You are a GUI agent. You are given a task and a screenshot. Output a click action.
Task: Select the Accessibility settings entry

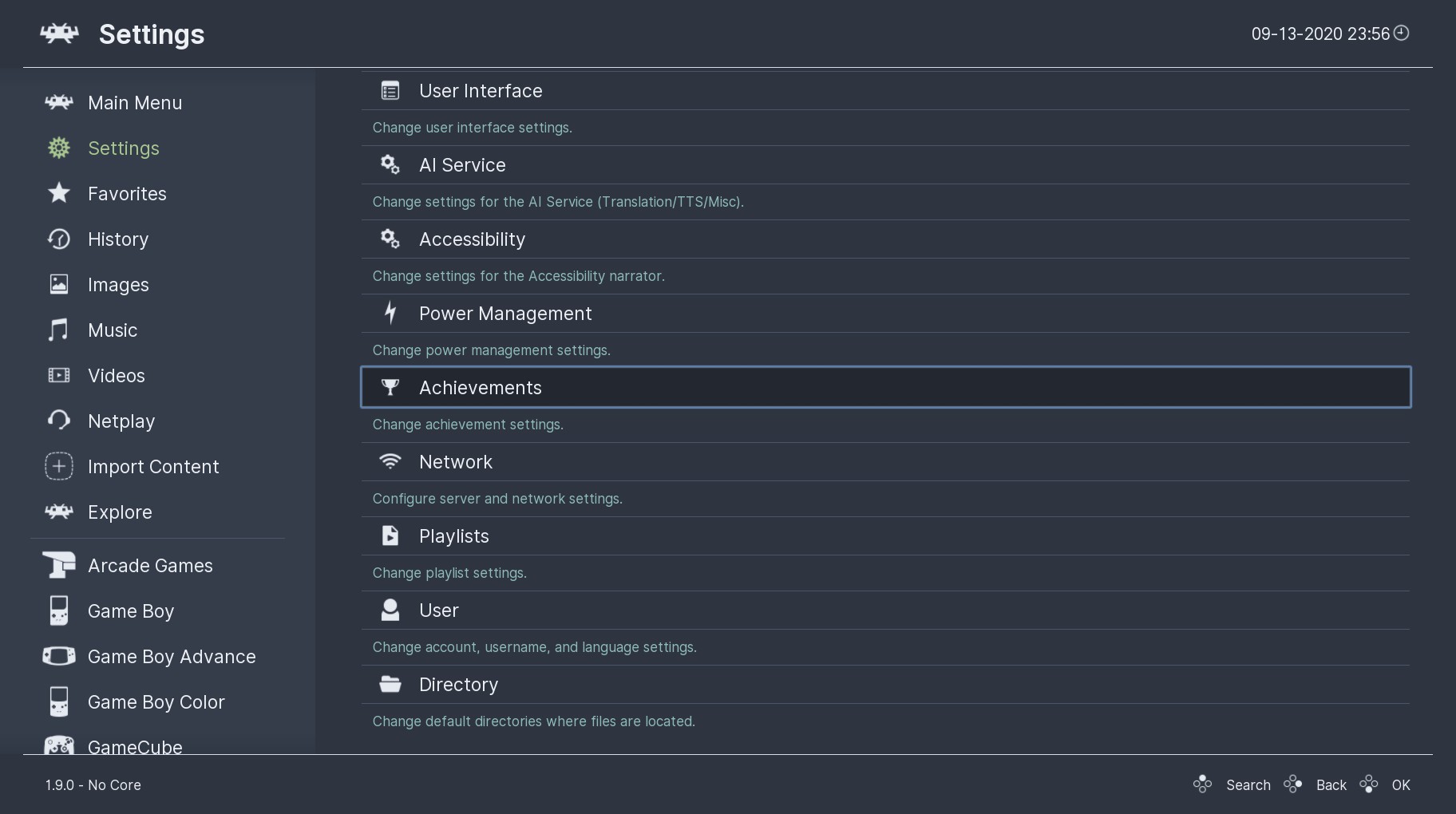[472, 239]
